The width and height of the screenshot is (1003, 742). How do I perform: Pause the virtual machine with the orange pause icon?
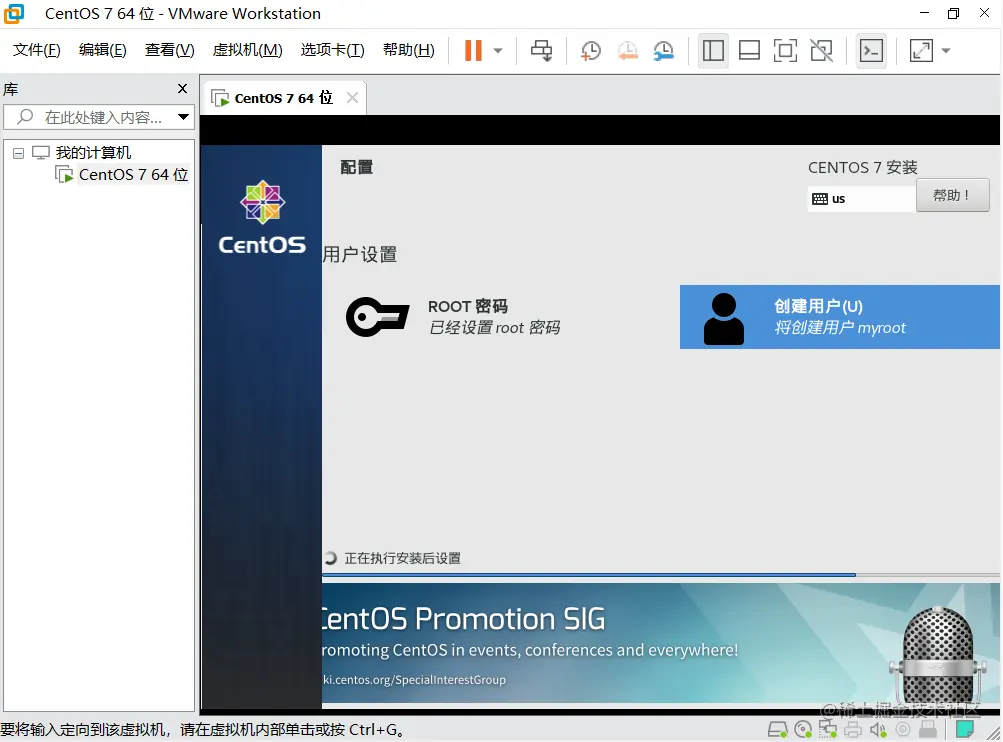[473, 51]
